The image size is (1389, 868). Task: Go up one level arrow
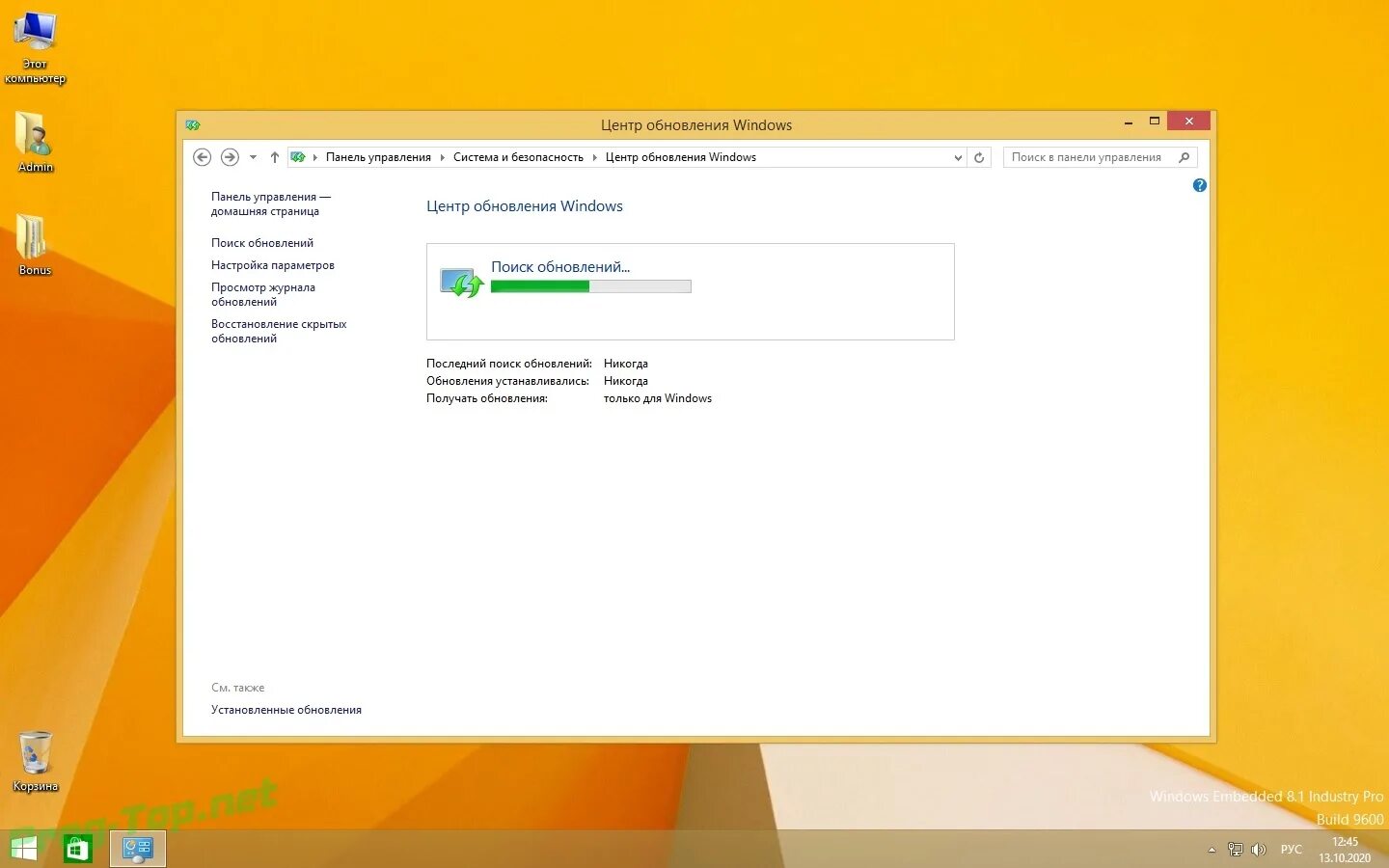[x=274, y=157]
